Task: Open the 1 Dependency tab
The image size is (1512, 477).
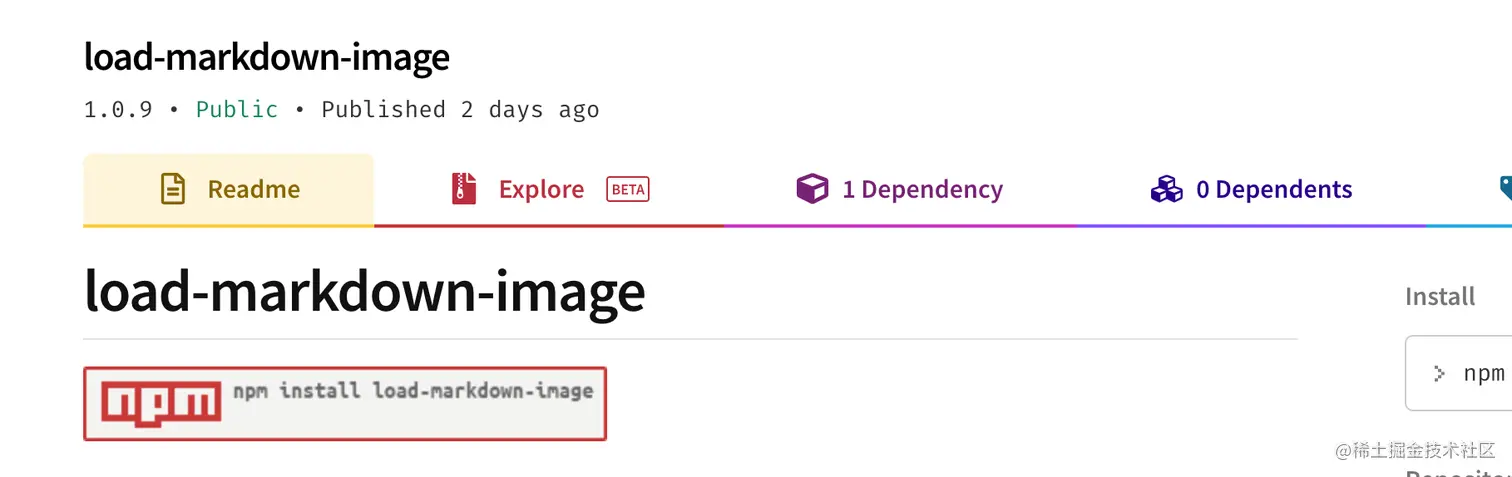Action: (921, 189)
